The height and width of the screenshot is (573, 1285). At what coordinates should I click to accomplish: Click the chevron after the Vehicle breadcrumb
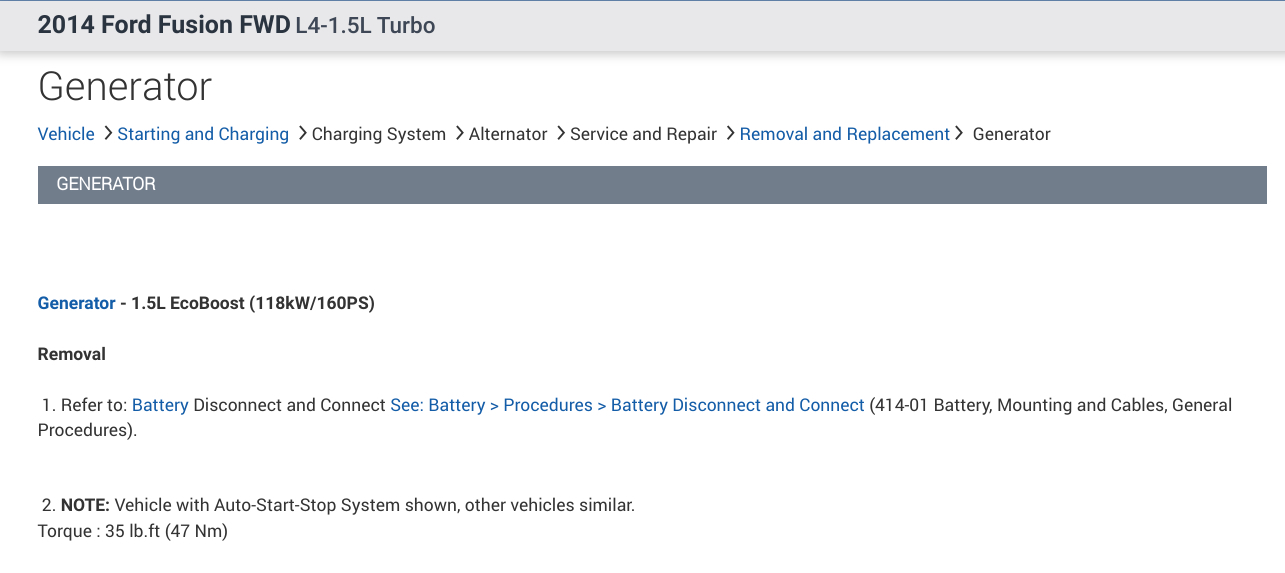tap(107, 133)
